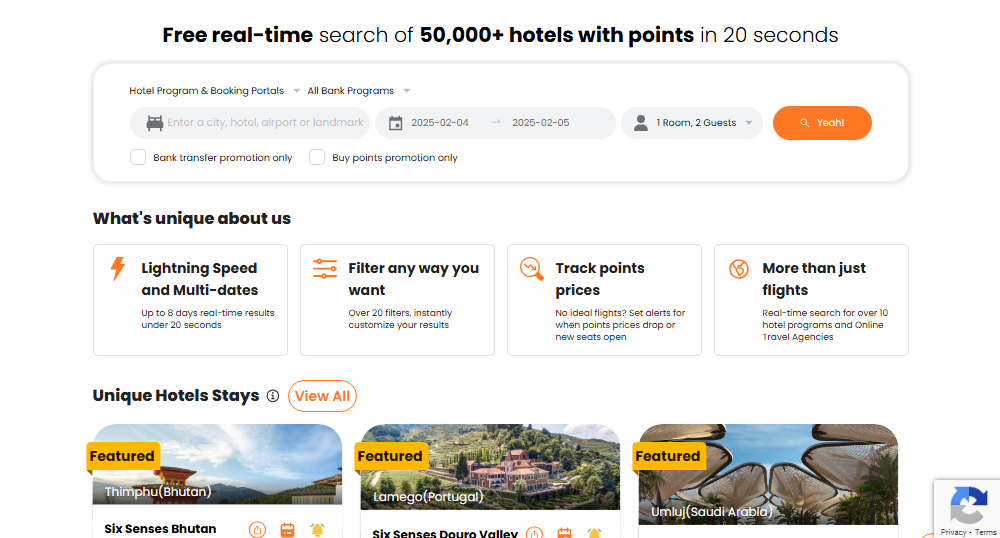
Task: Open the reCAPTCHA Privacy link
Action: click(953, 532)
